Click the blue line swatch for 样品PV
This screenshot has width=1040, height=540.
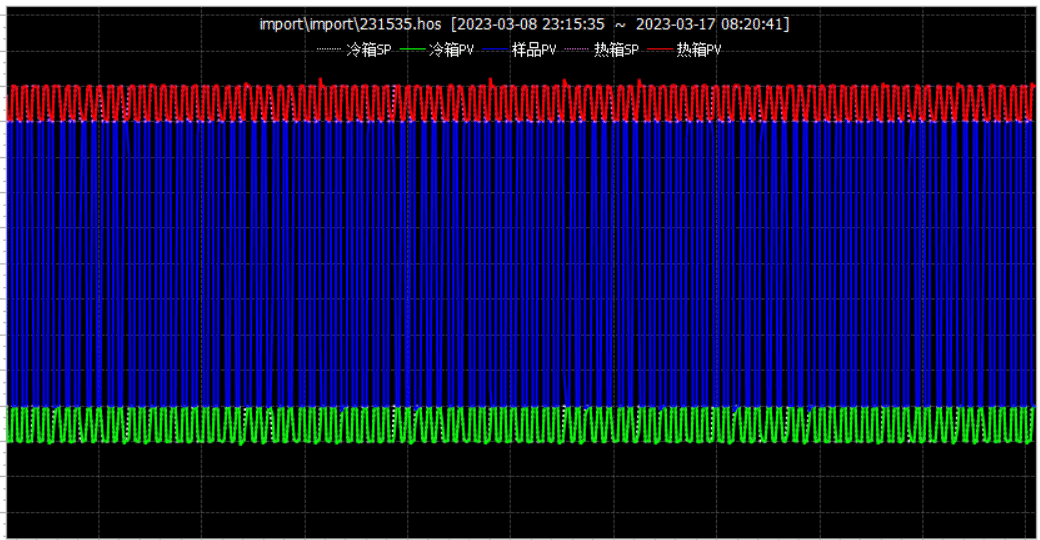[x=495, y=50]
